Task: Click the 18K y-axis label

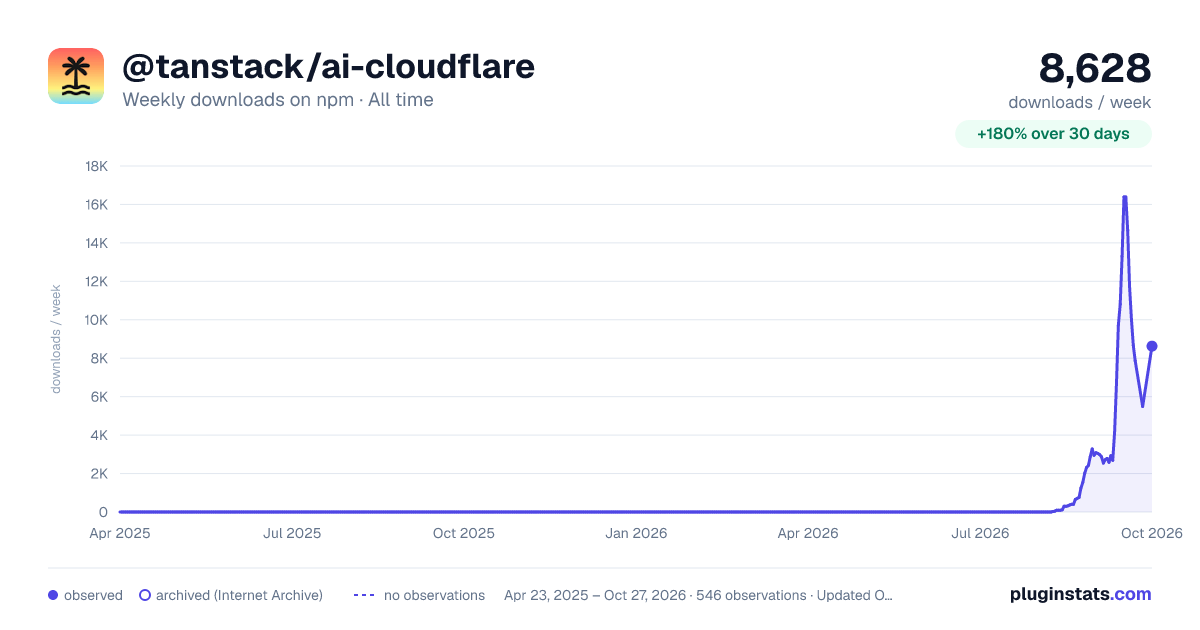Action: pyautogui.click(x=97, y=166)
